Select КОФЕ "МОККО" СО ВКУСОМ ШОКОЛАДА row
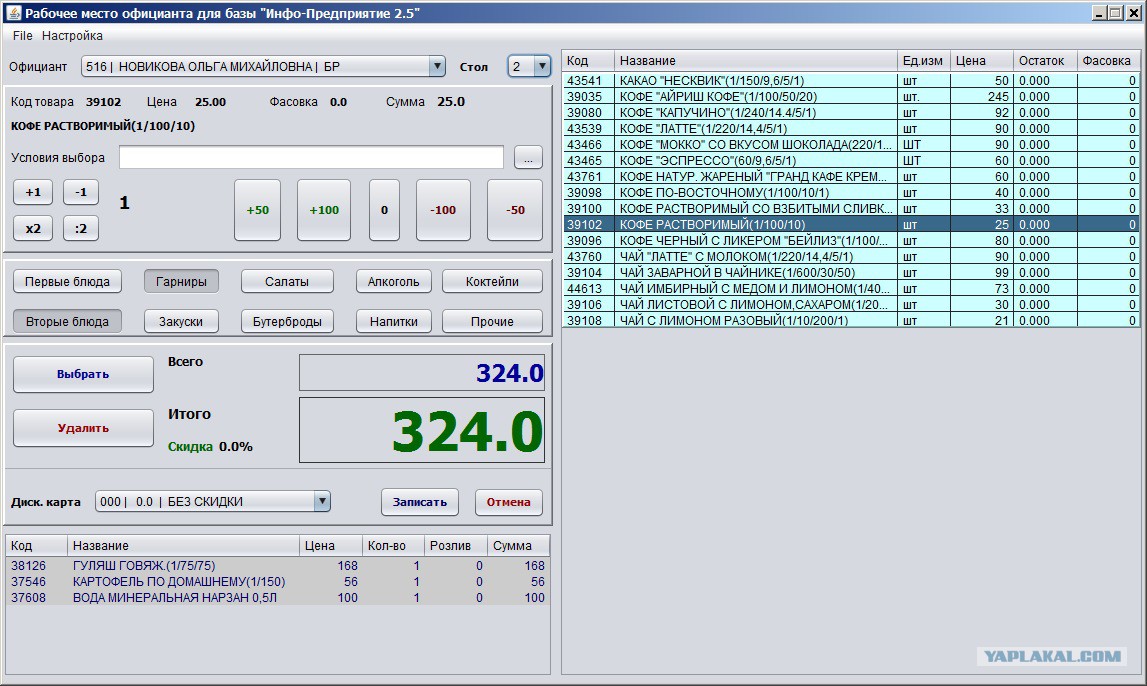Screen dimensions: 1147x686 (x=851, y=145)
